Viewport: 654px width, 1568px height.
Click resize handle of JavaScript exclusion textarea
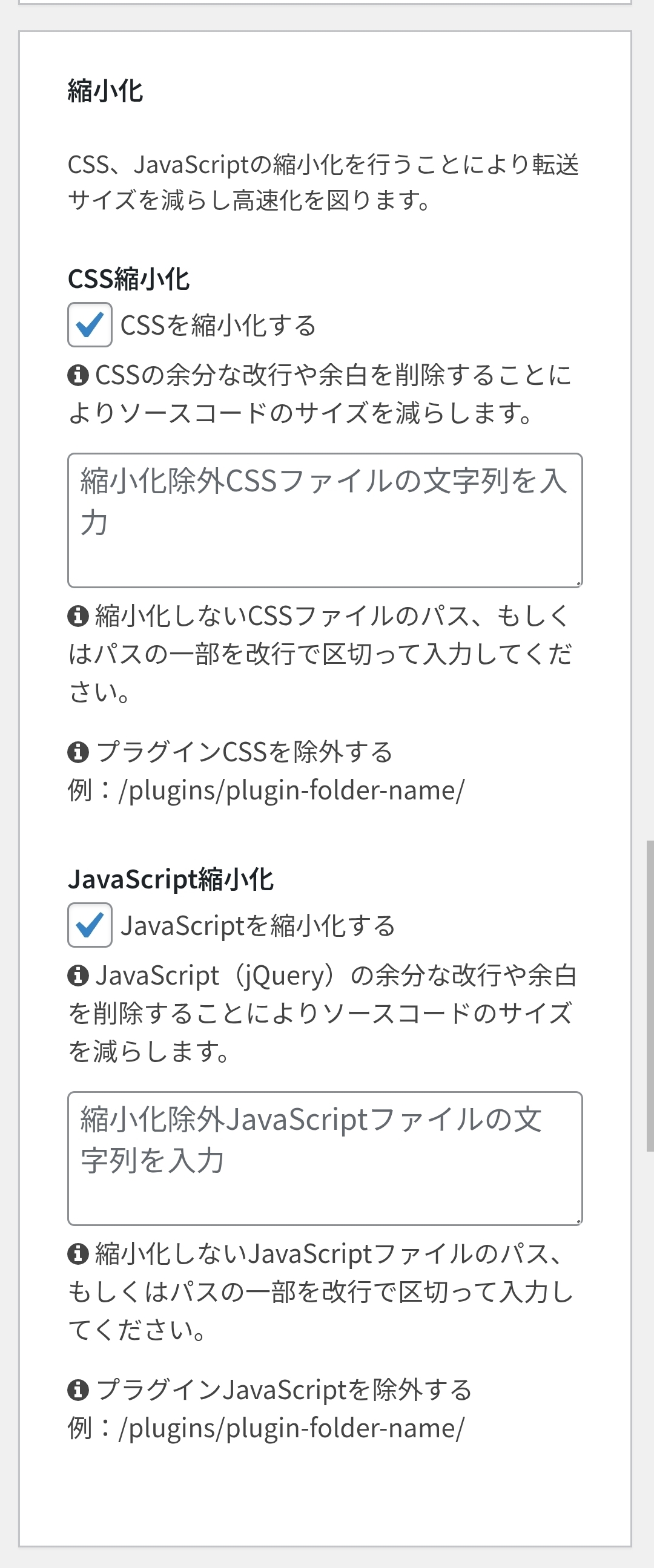[578, 1221]
